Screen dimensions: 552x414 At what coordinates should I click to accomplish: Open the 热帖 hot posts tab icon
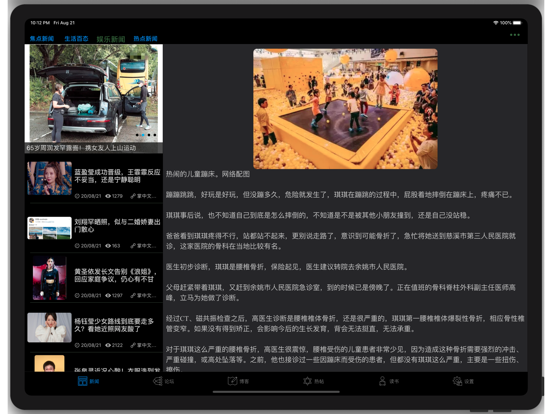pyautogui.click(x=307, y=381)
